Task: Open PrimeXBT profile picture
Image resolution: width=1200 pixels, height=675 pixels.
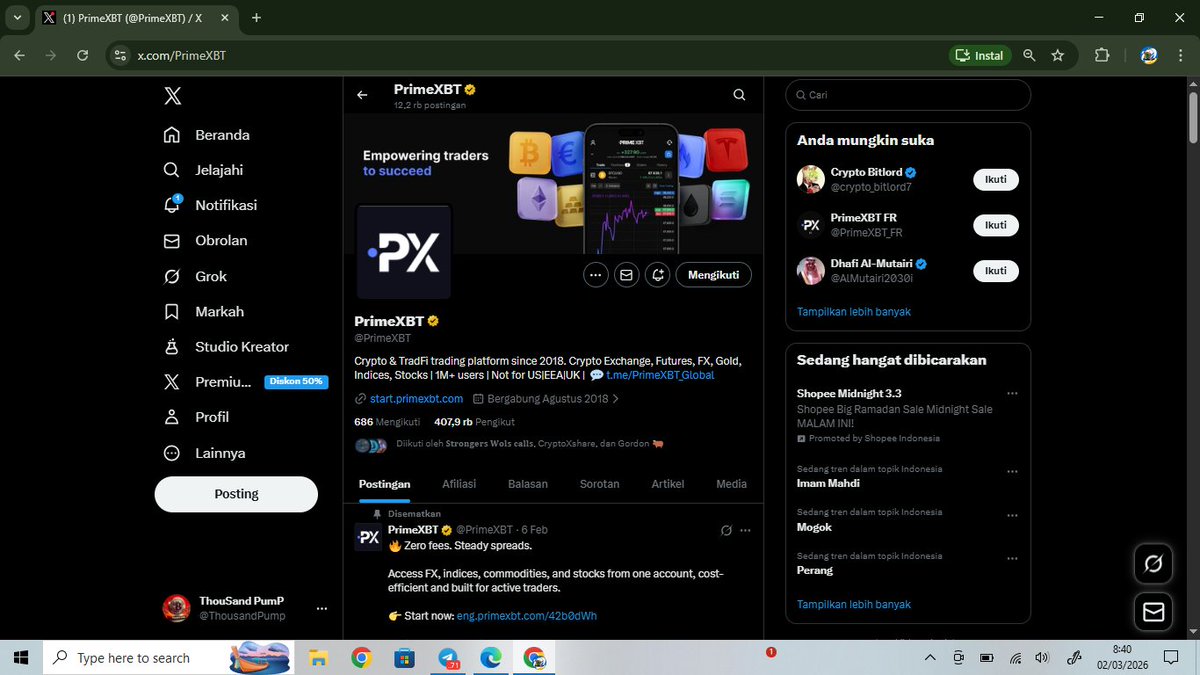Action: pyautogui.click(x=404, y=252)
